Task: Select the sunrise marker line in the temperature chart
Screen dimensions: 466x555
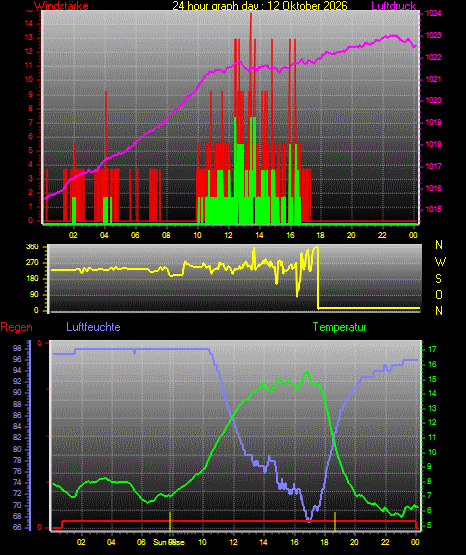Action: click(170, 521)
